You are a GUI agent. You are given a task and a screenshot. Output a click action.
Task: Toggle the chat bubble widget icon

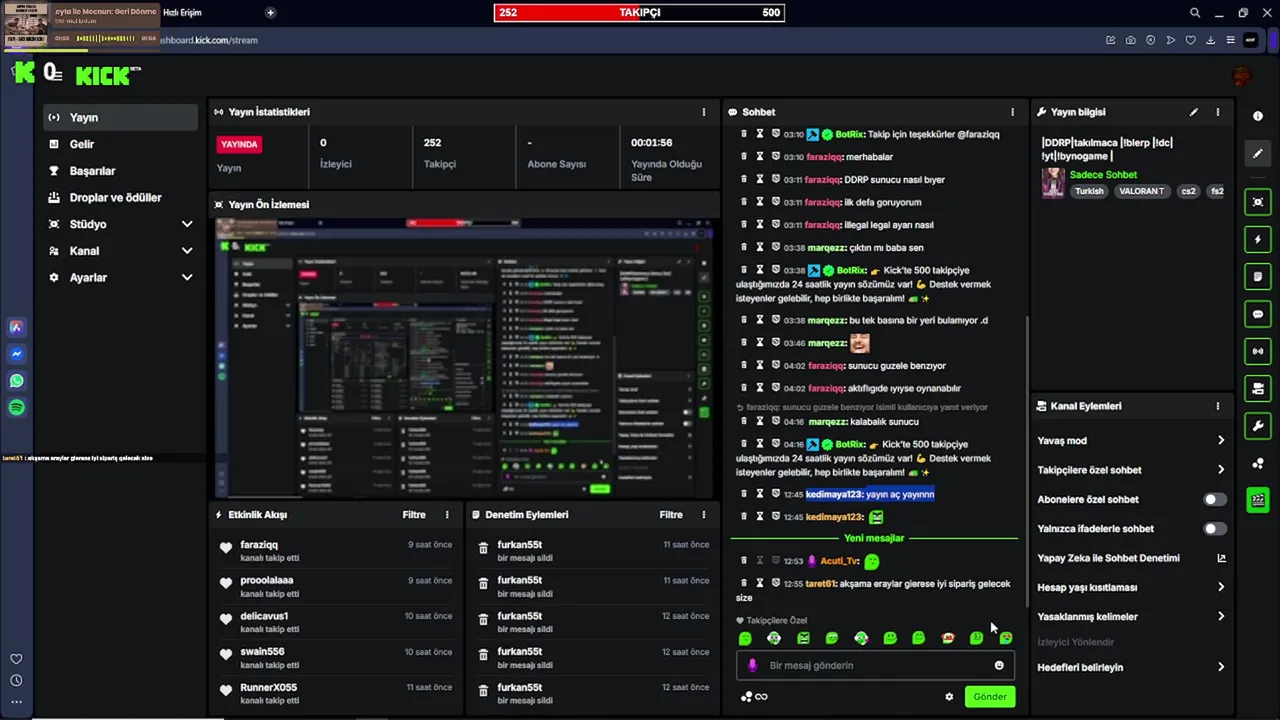point(1258,314)
